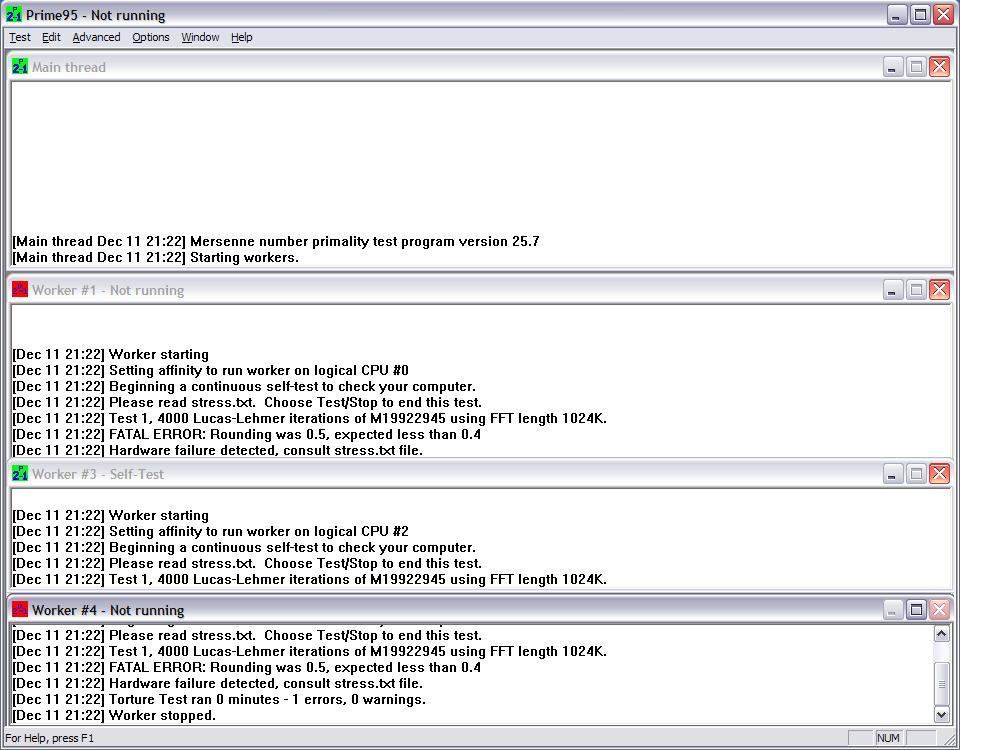
Task: Minimize the Main thread child window
Action: (x=893, y=67)
